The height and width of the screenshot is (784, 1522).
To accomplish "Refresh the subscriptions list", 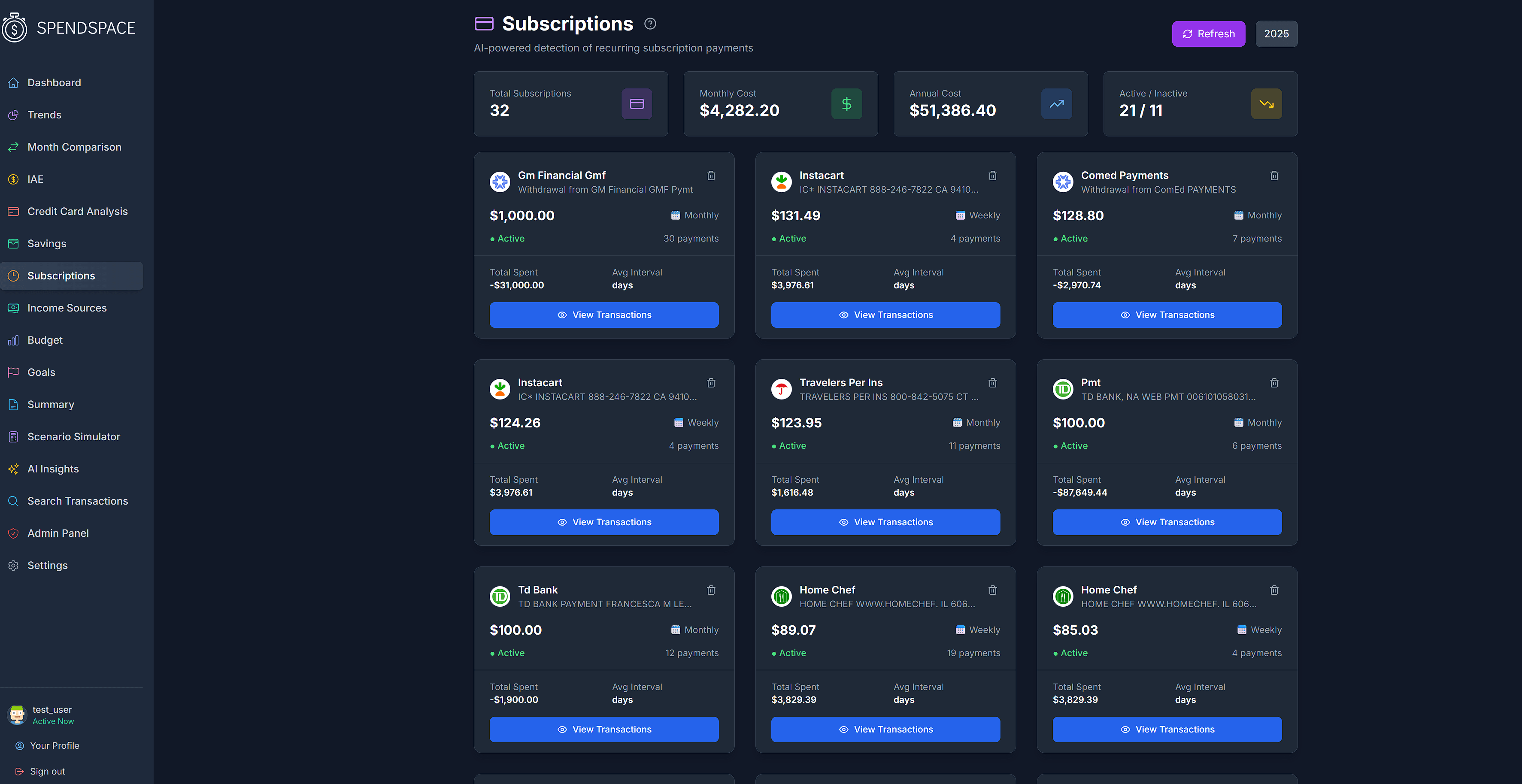I will click(1208, 33).
